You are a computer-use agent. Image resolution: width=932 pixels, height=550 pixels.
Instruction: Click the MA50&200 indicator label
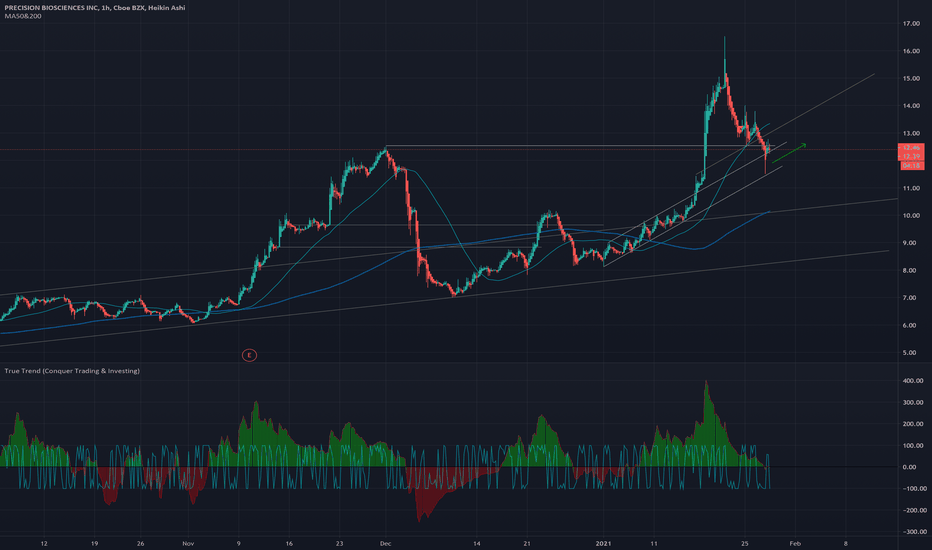(23, 16)
